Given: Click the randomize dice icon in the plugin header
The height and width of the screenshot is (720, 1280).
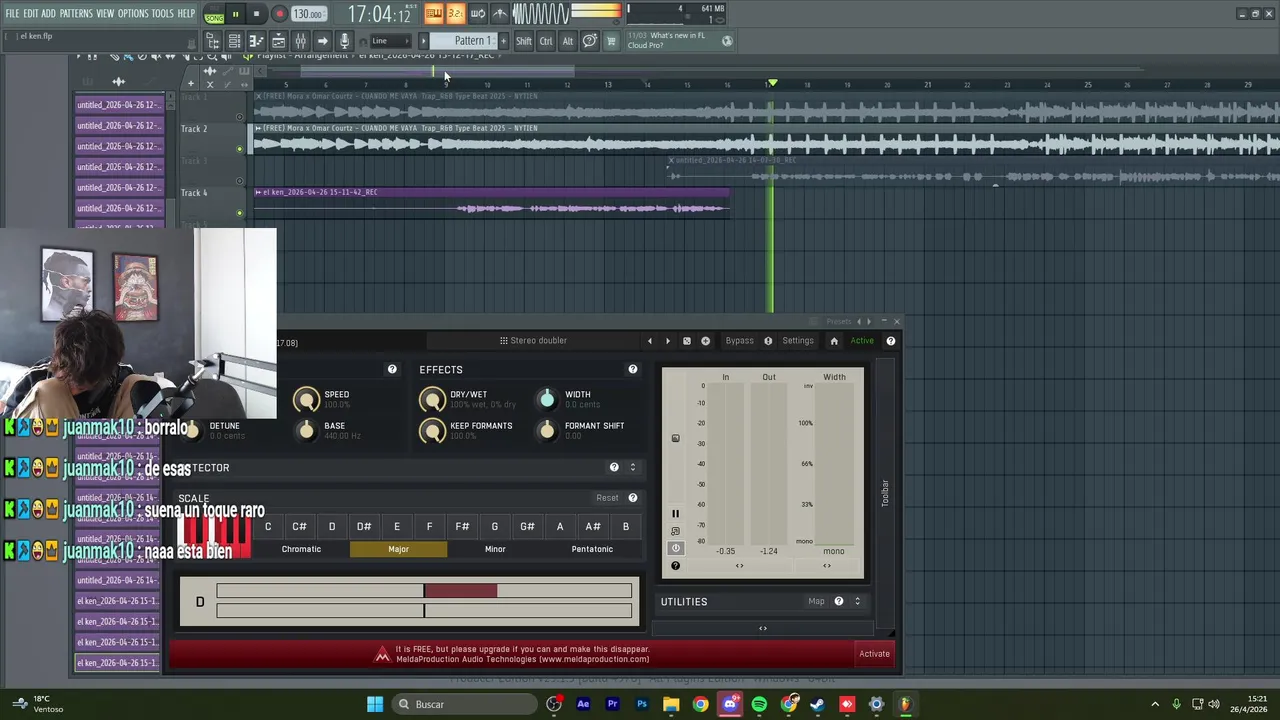Looking at the screenshot, I should coord(687,341).
